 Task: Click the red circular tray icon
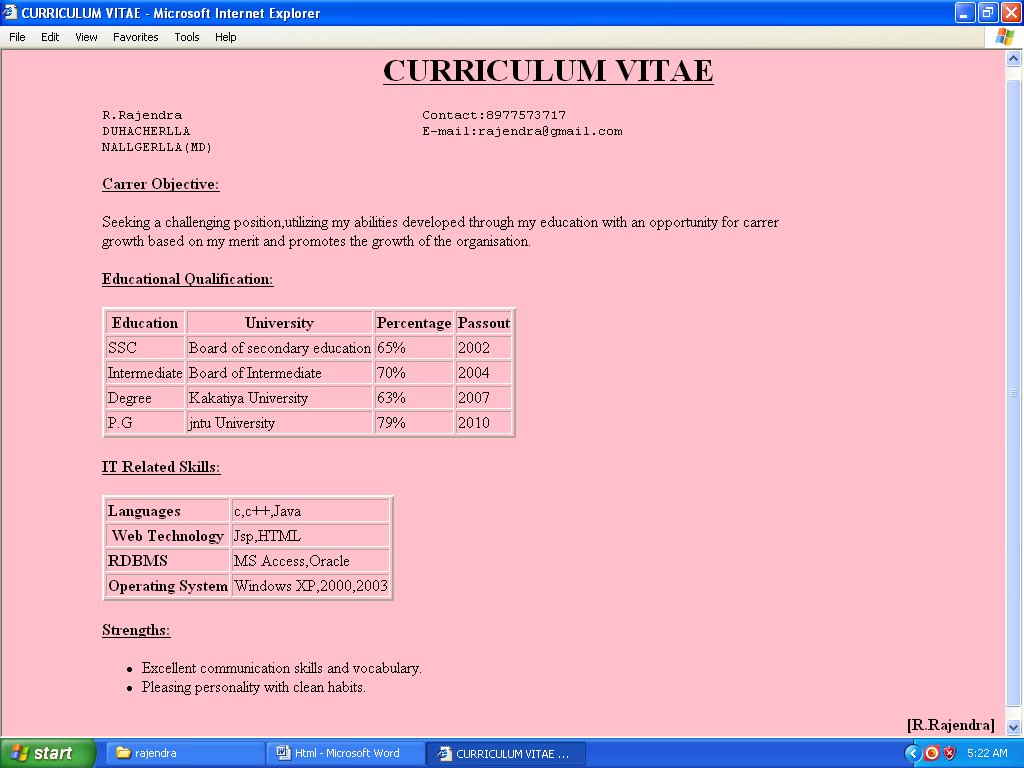coord(932,753)
